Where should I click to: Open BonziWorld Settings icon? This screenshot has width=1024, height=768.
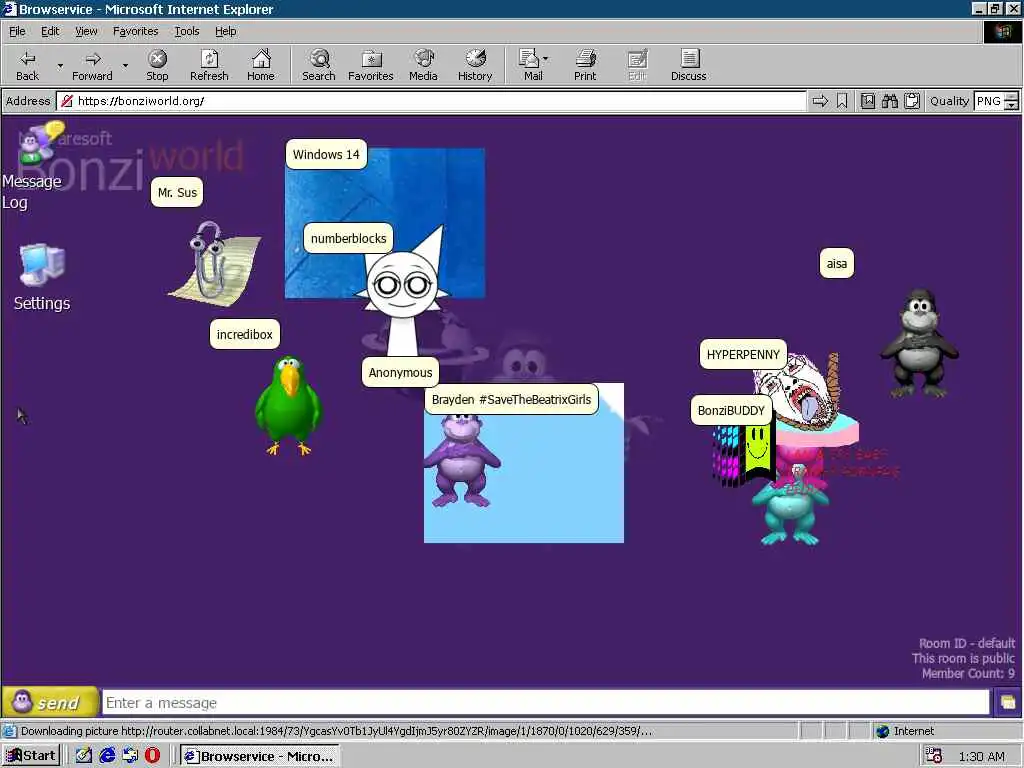[42, 278]
